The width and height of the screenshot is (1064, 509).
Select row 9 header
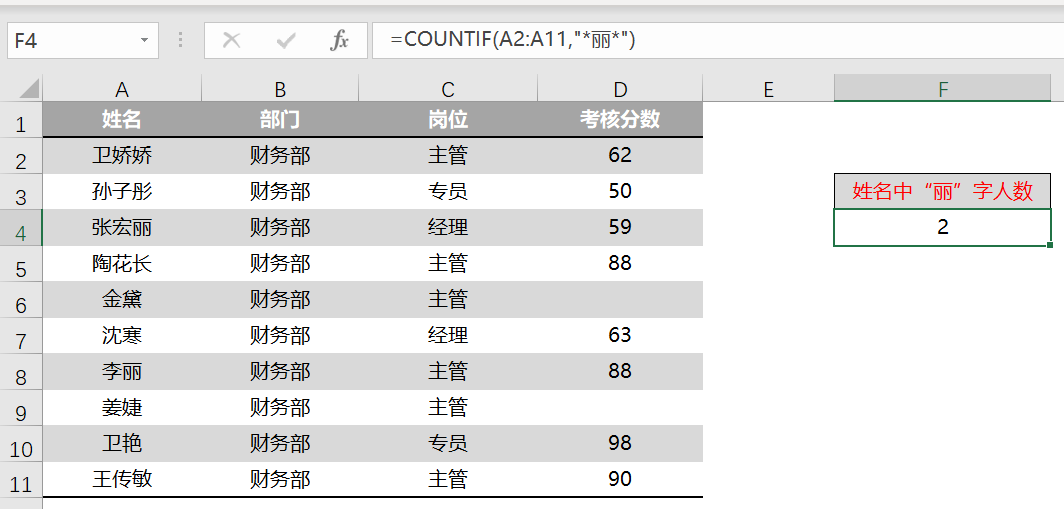(x=21, y=409)
